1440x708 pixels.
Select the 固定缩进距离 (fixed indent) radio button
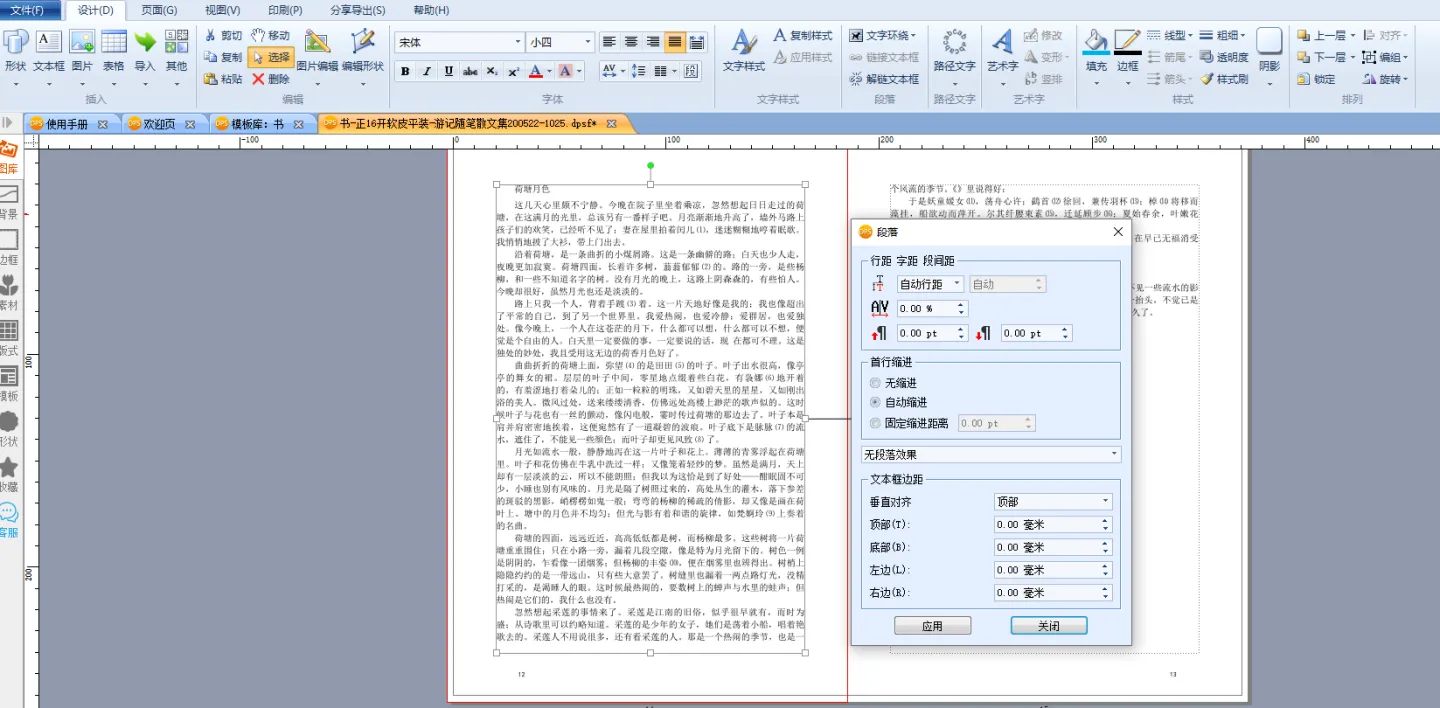point(876,423)
